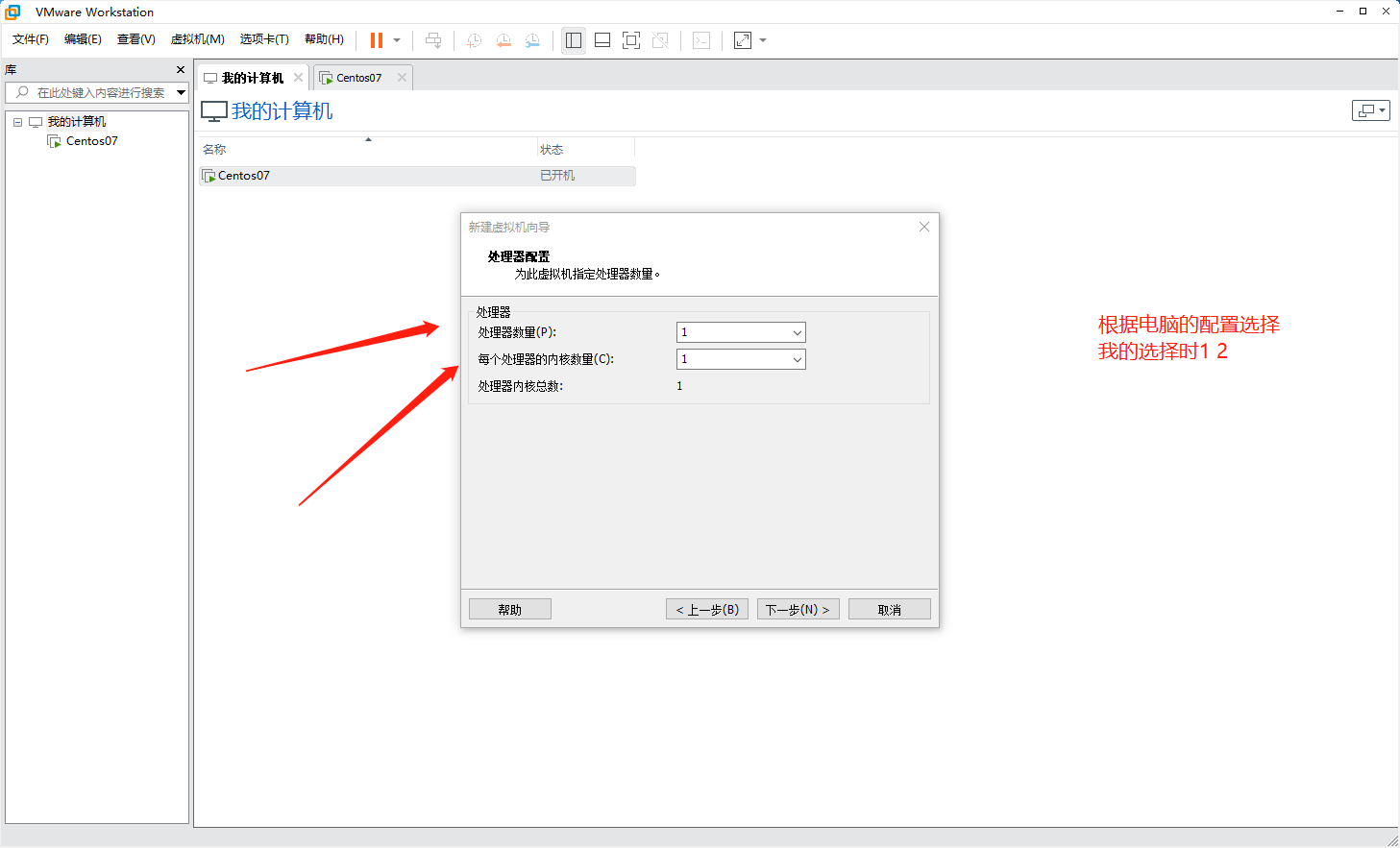Screen dimensions: 1400x848
Task: Select the Centos07 row in the list
Action: pyautogui.click(x=417, y=176)
